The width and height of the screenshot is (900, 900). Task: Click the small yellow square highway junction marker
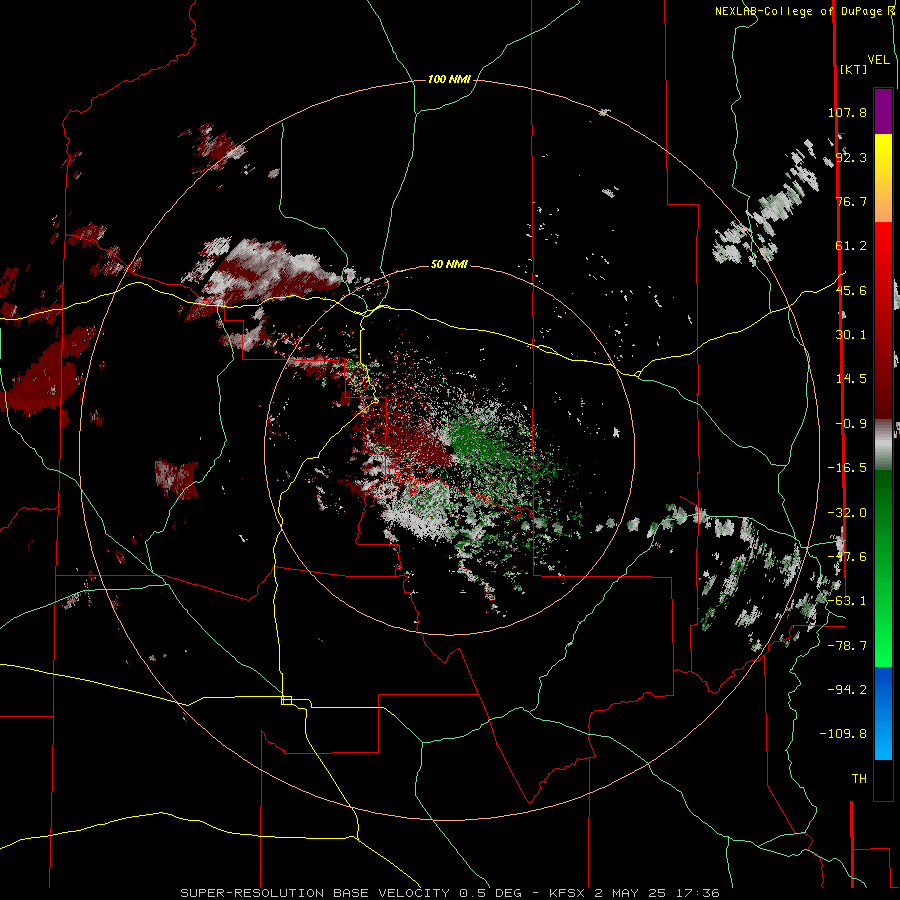[286, 700]
